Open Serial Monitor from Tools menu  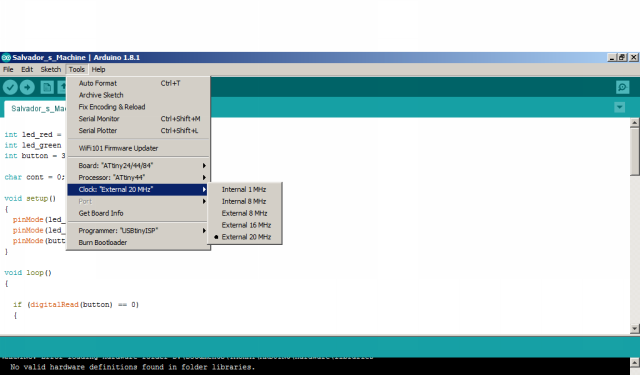(138, 119)
